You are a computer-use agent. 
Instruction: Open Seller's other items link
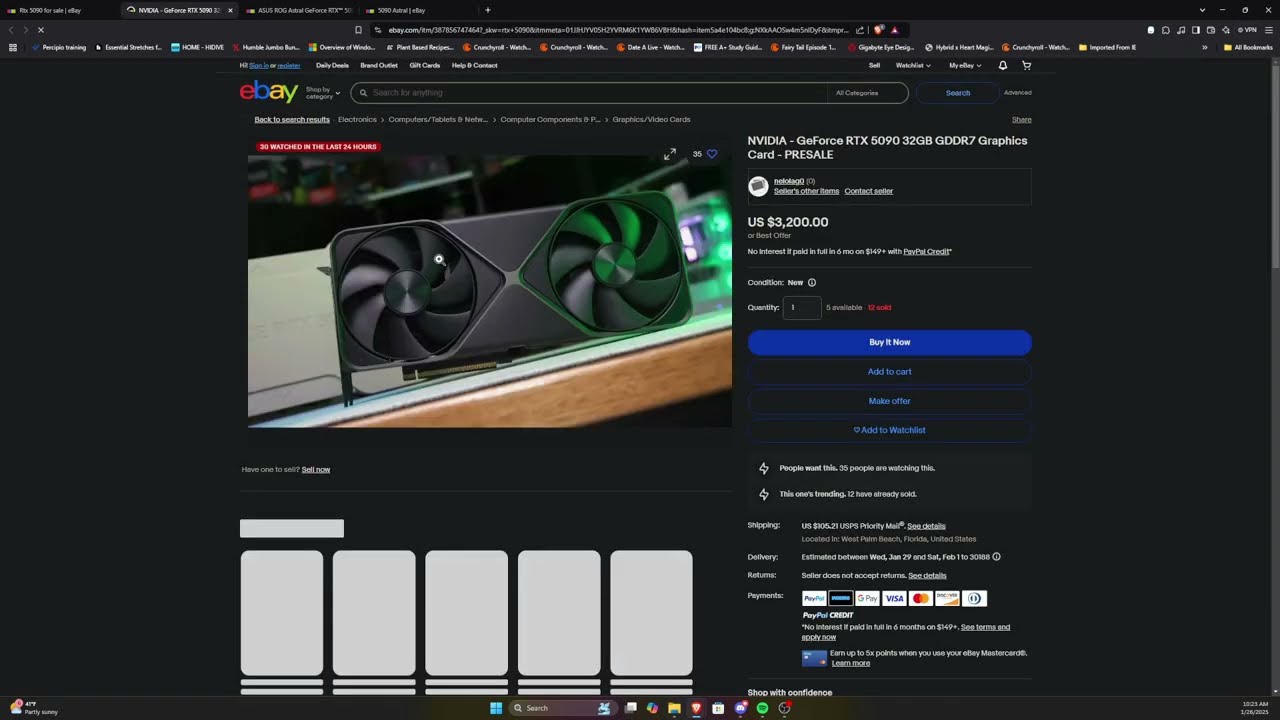coord(806,191)
